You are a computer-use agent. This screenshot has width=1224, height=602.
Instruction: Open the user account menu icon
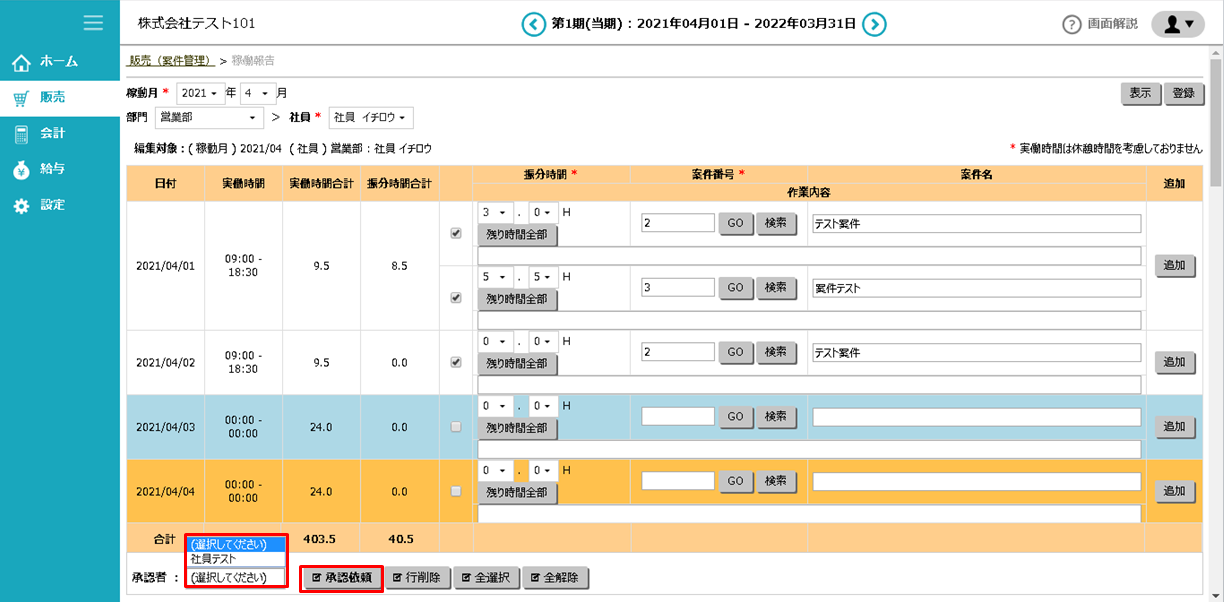(x=1177, y=24)
